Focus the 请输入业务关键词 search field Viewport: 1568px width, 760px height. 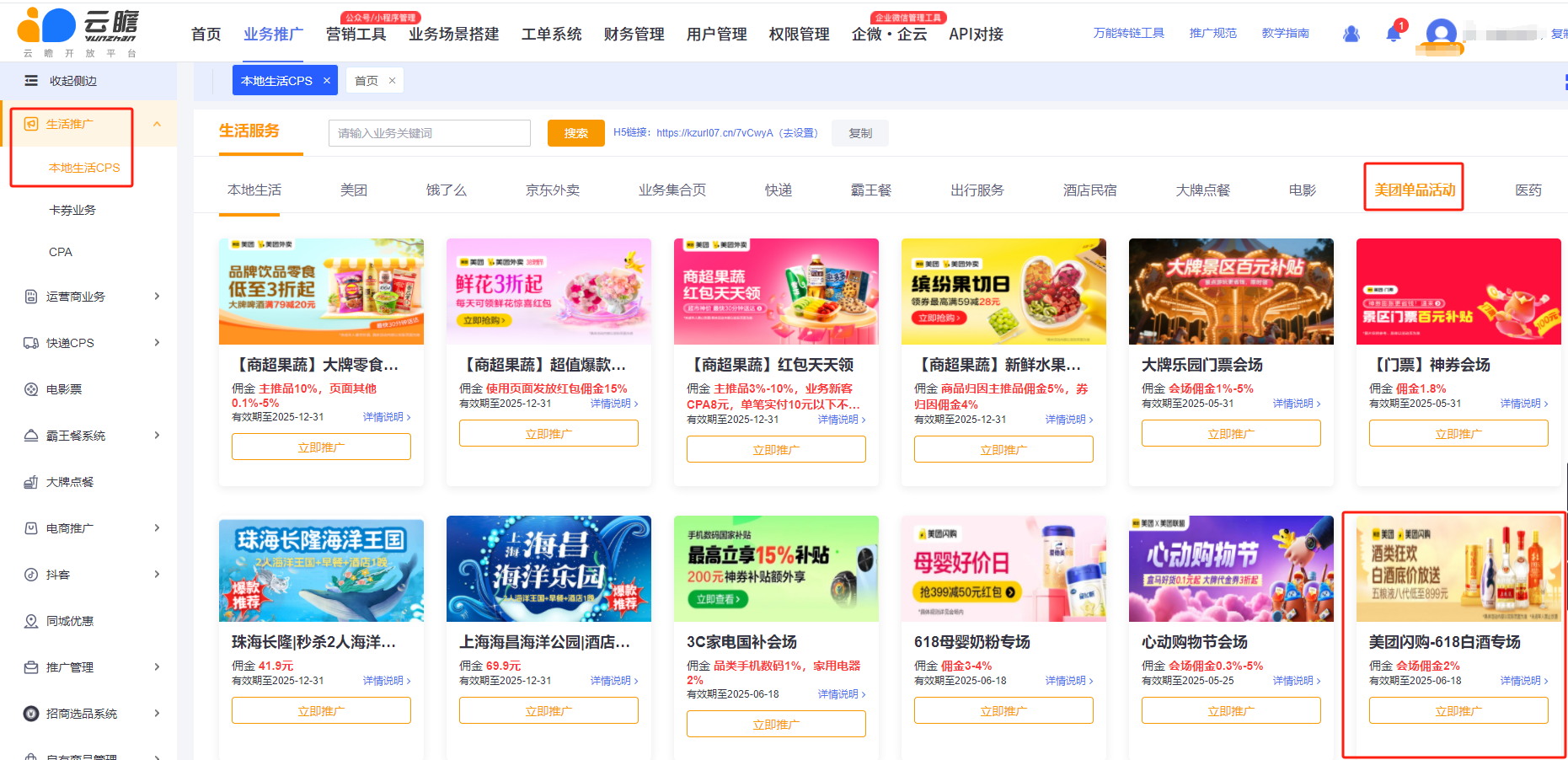[x=430, y=133]
